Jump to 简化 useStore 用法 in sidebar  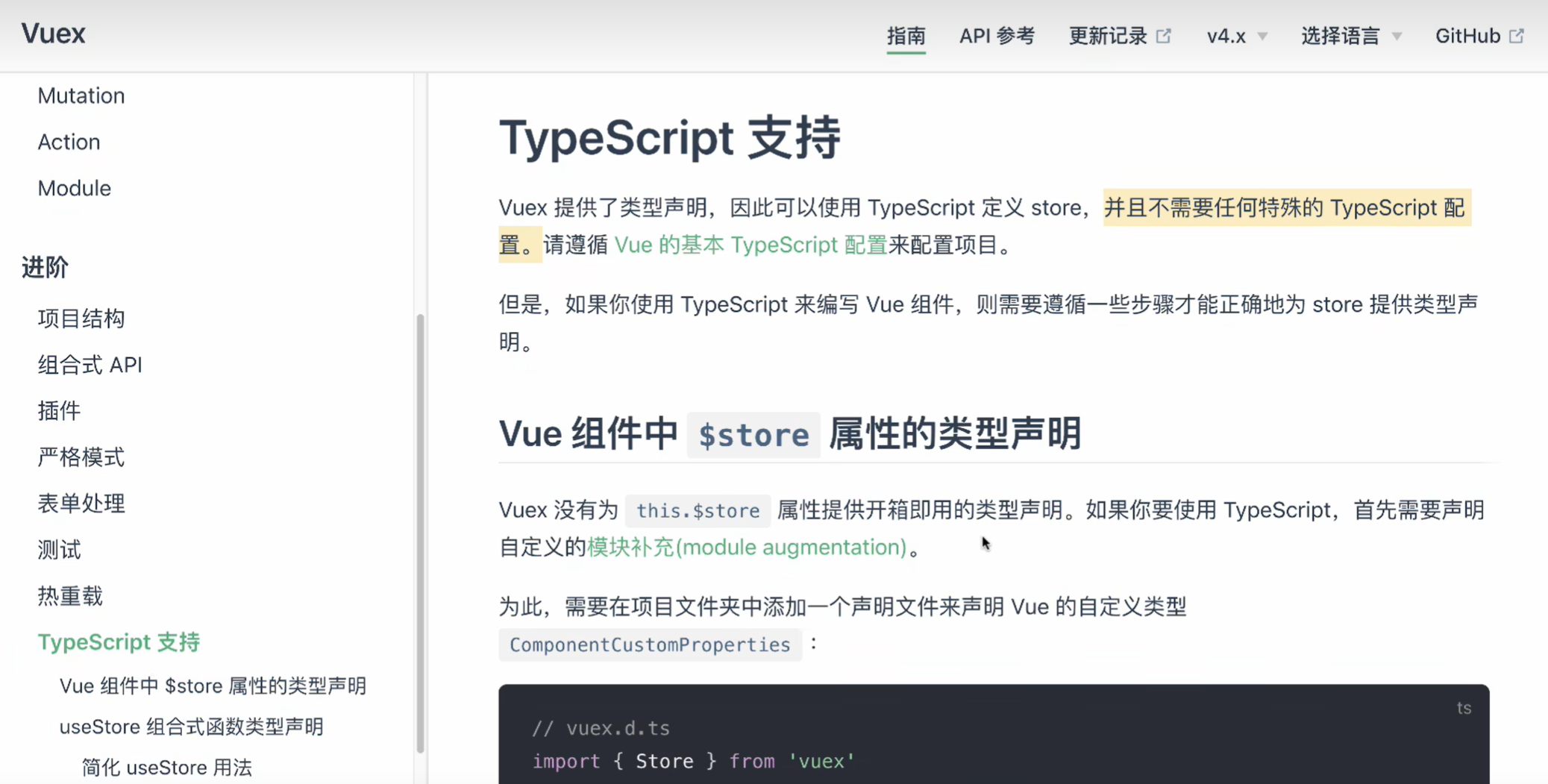click(166, 768)
